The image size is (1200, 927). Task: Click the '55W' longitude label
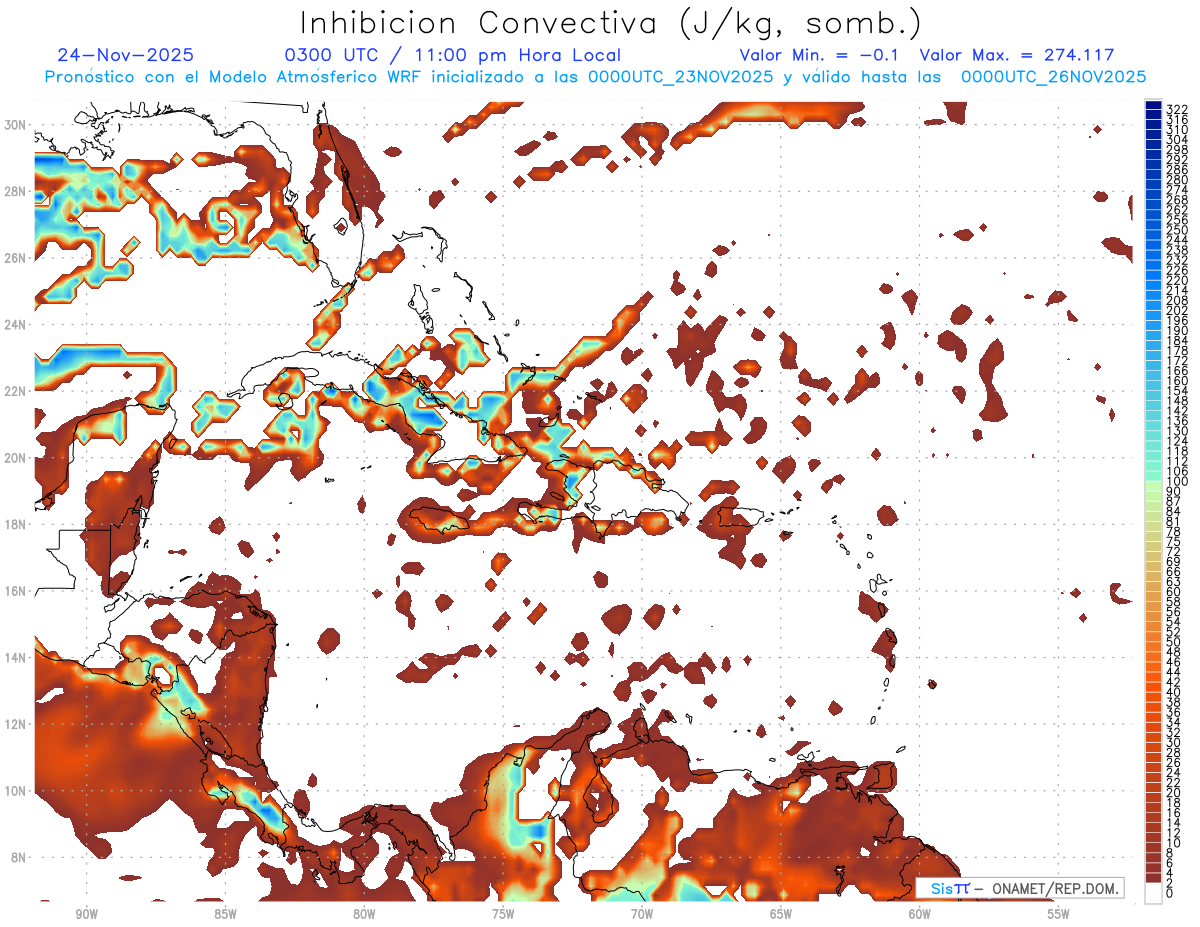[1059, 914]
